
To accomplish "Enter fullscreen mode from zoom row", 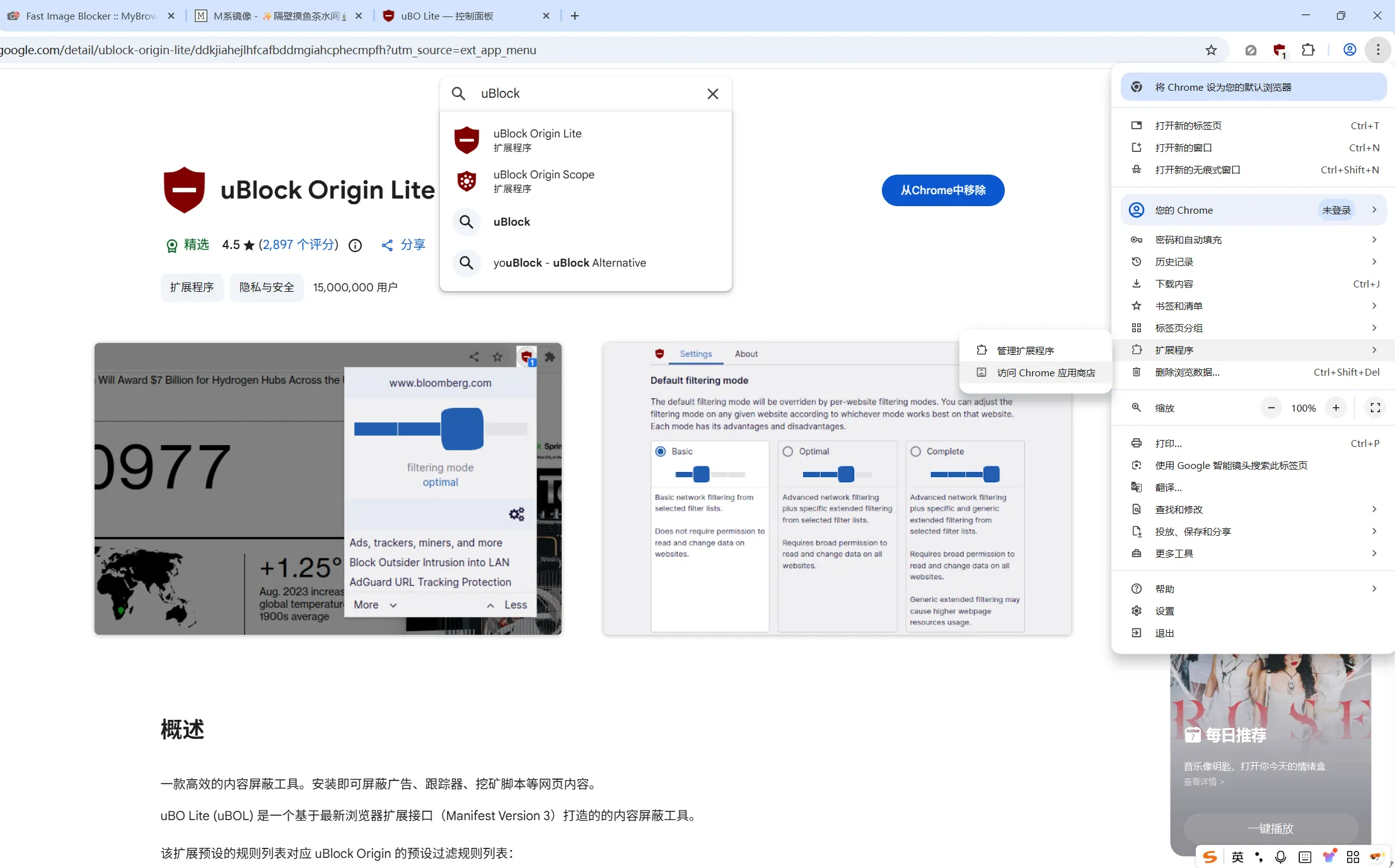I will point(1375,408).
